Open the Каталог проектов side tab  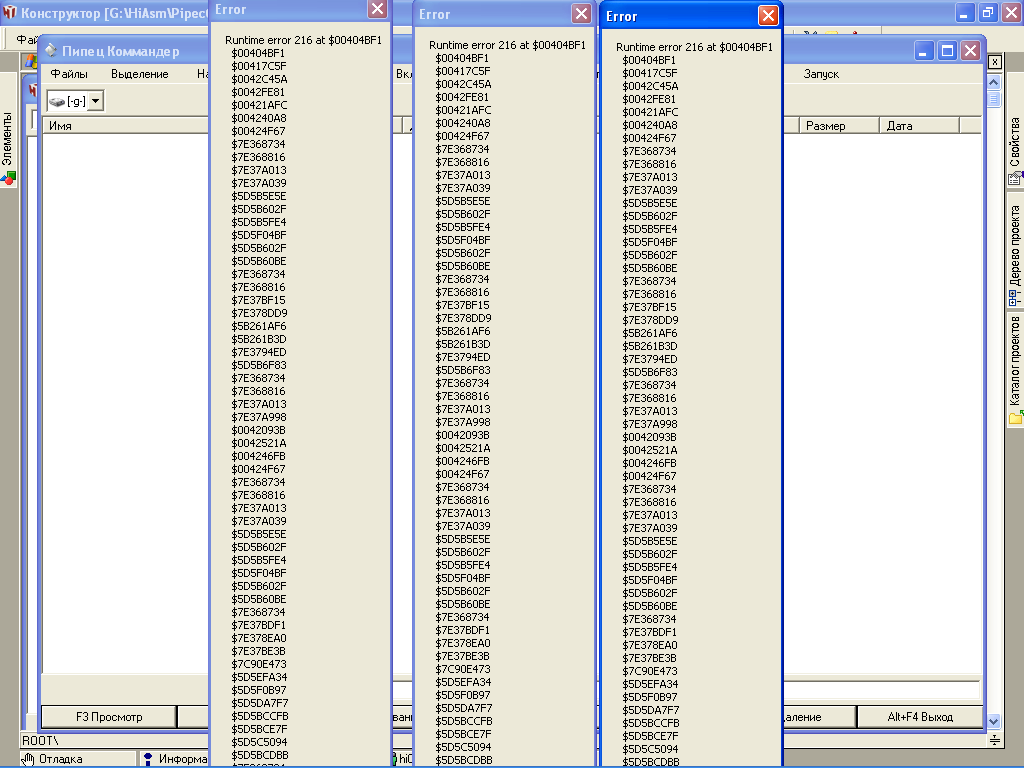(x=1015, y=365)
